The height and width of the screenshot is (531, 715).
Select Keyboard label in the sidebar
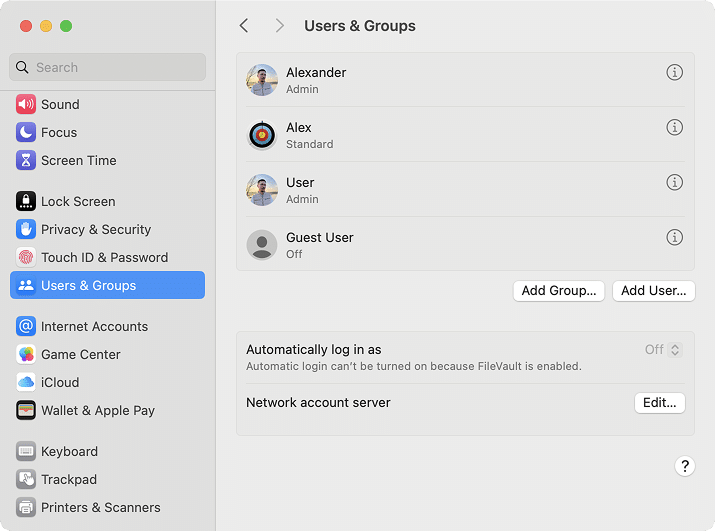pyautogui.click(x=69, y=452)
